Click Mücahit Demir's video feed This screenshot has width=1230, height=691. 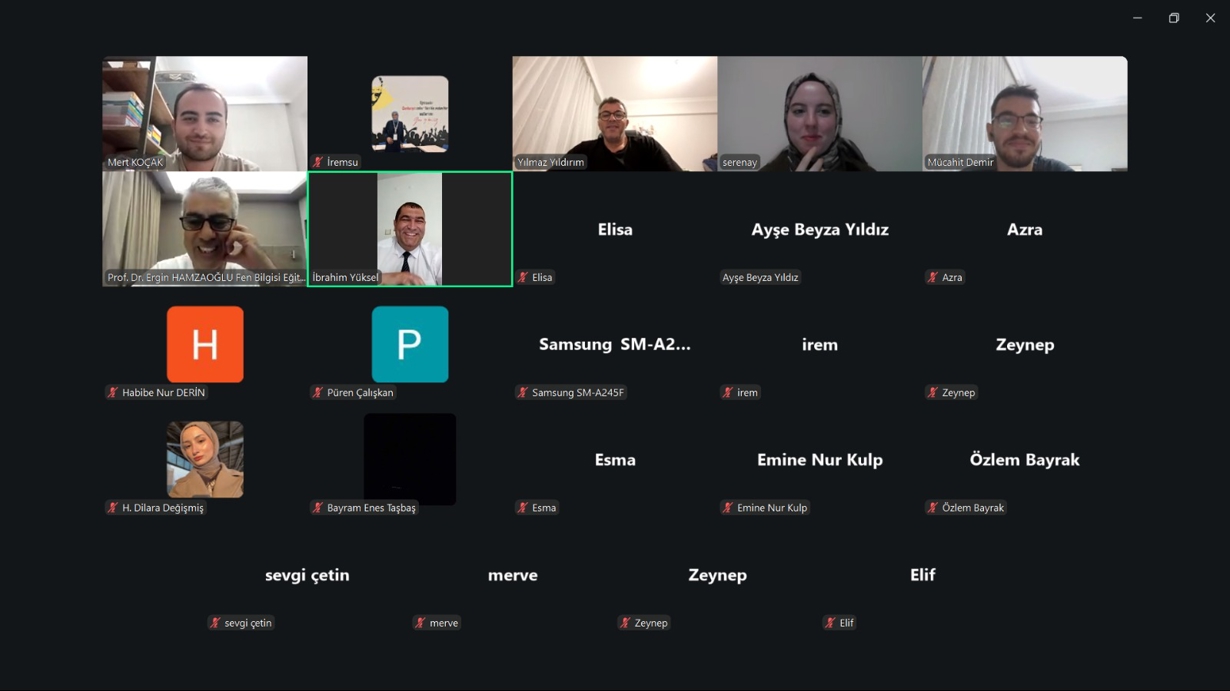click(x=1025, y=114)
